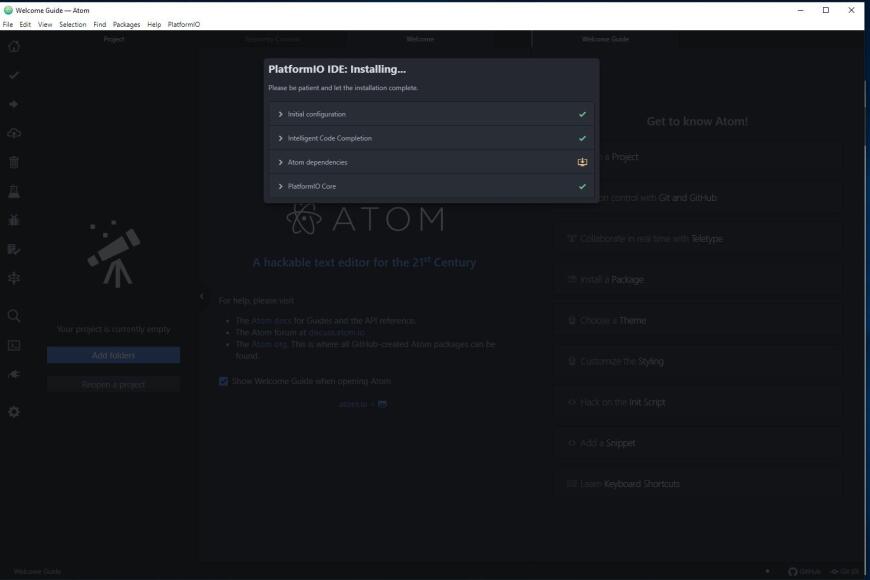The height and width of the screenshot is (580, 870).
Task: Collapse the Project panel using the arrow handle
Action: point(202,296)
